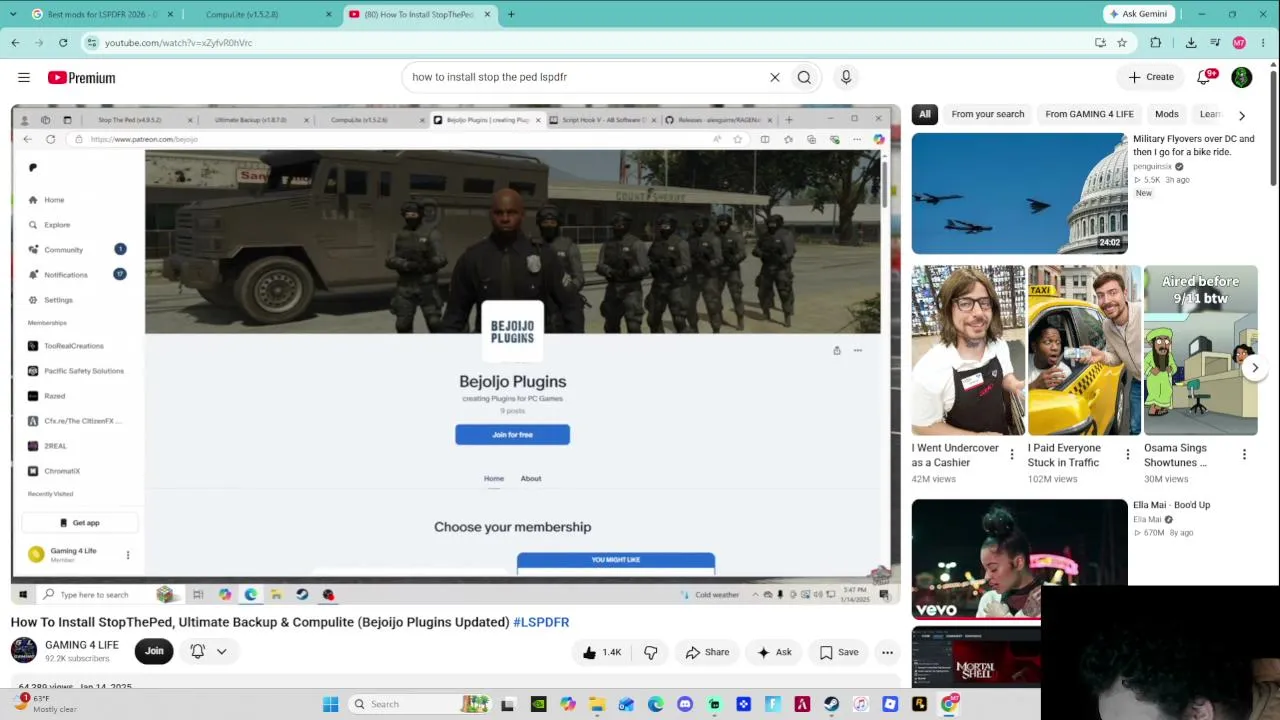Open more options for Stuck in Traffic short
The height and width of the screenshot is (720, 1280).
coord(1127,455)
